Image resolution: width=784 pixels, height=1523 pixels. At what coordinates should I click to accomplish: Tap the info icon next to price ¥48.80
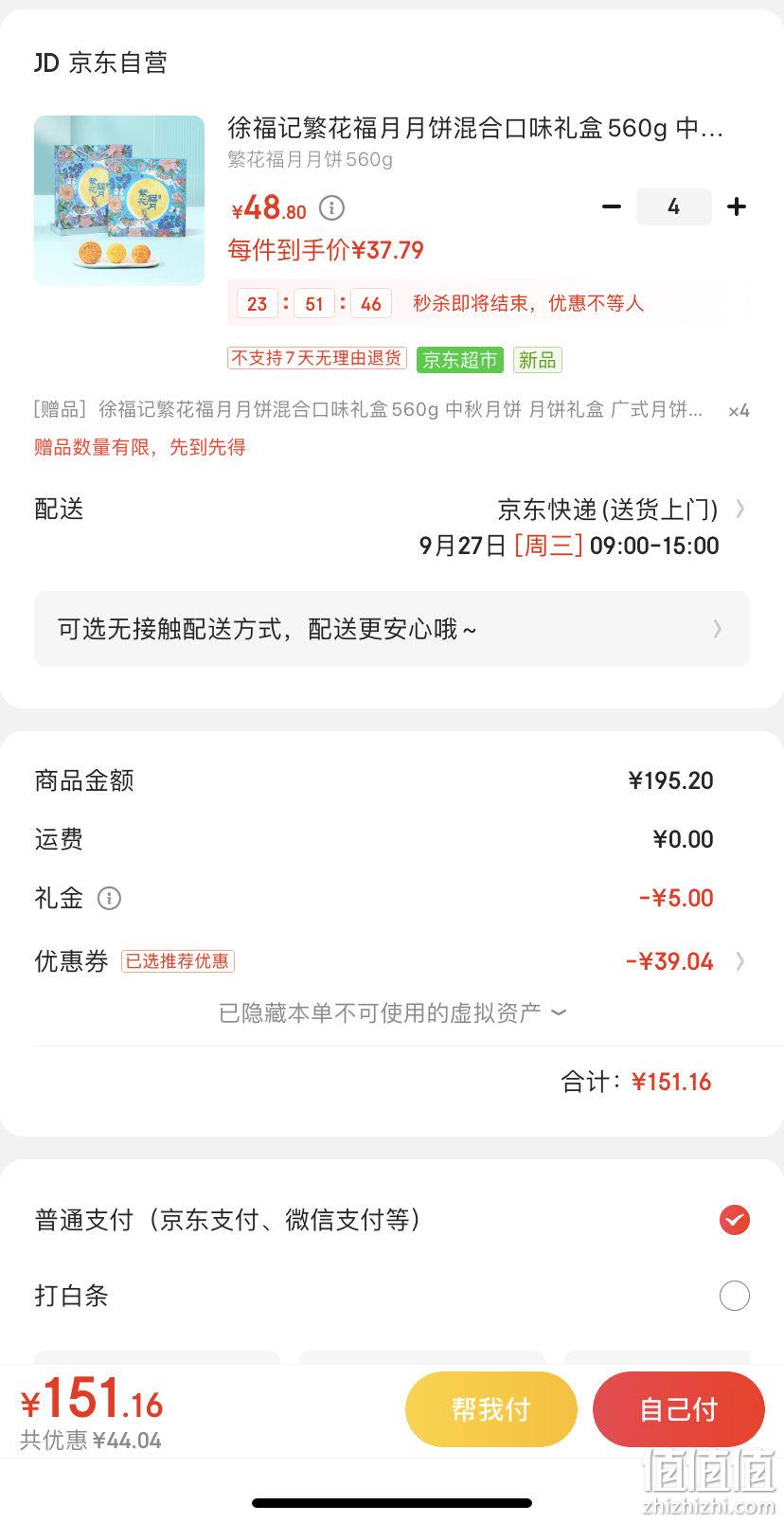tap(331, 207)
